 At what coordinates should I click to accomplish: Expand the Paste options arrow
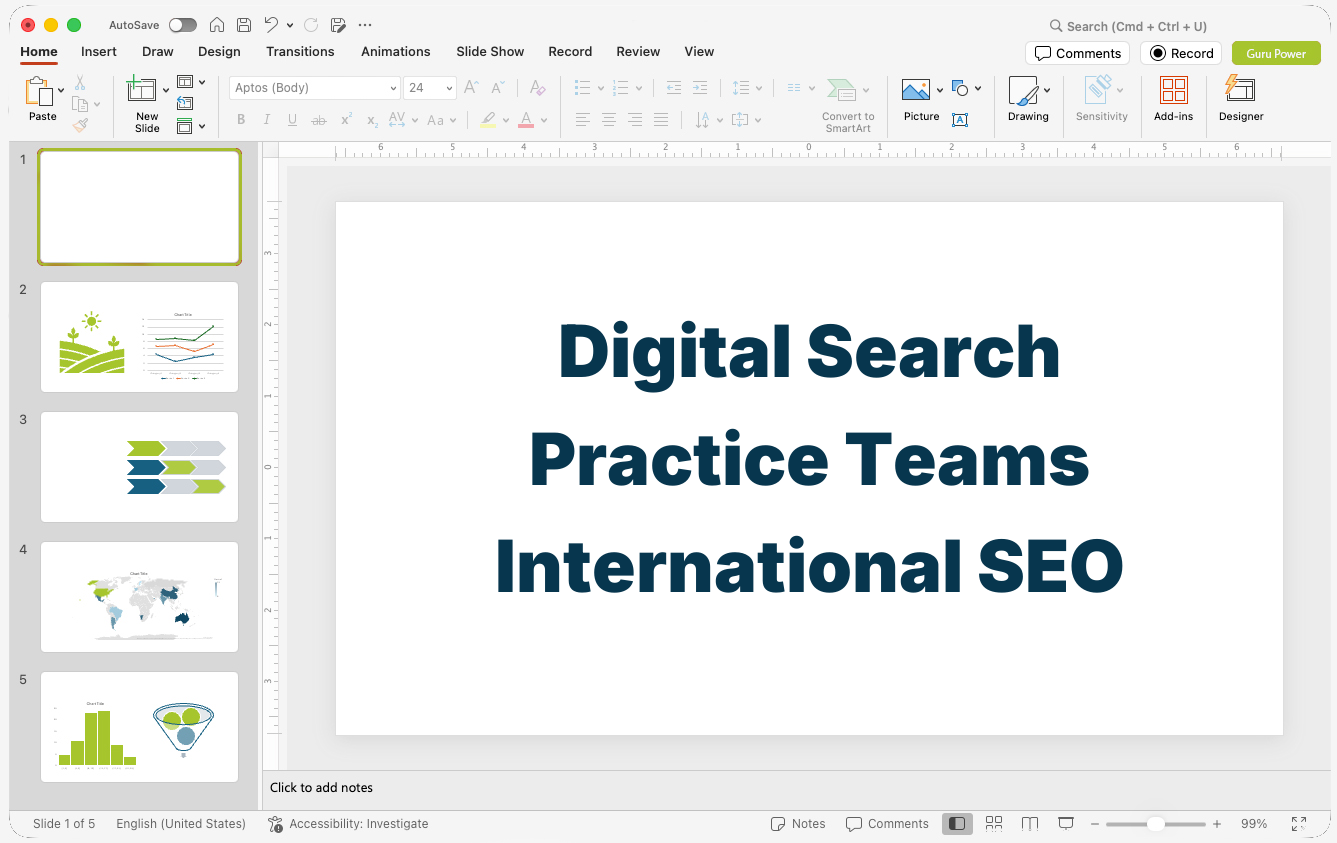[62, 90]
